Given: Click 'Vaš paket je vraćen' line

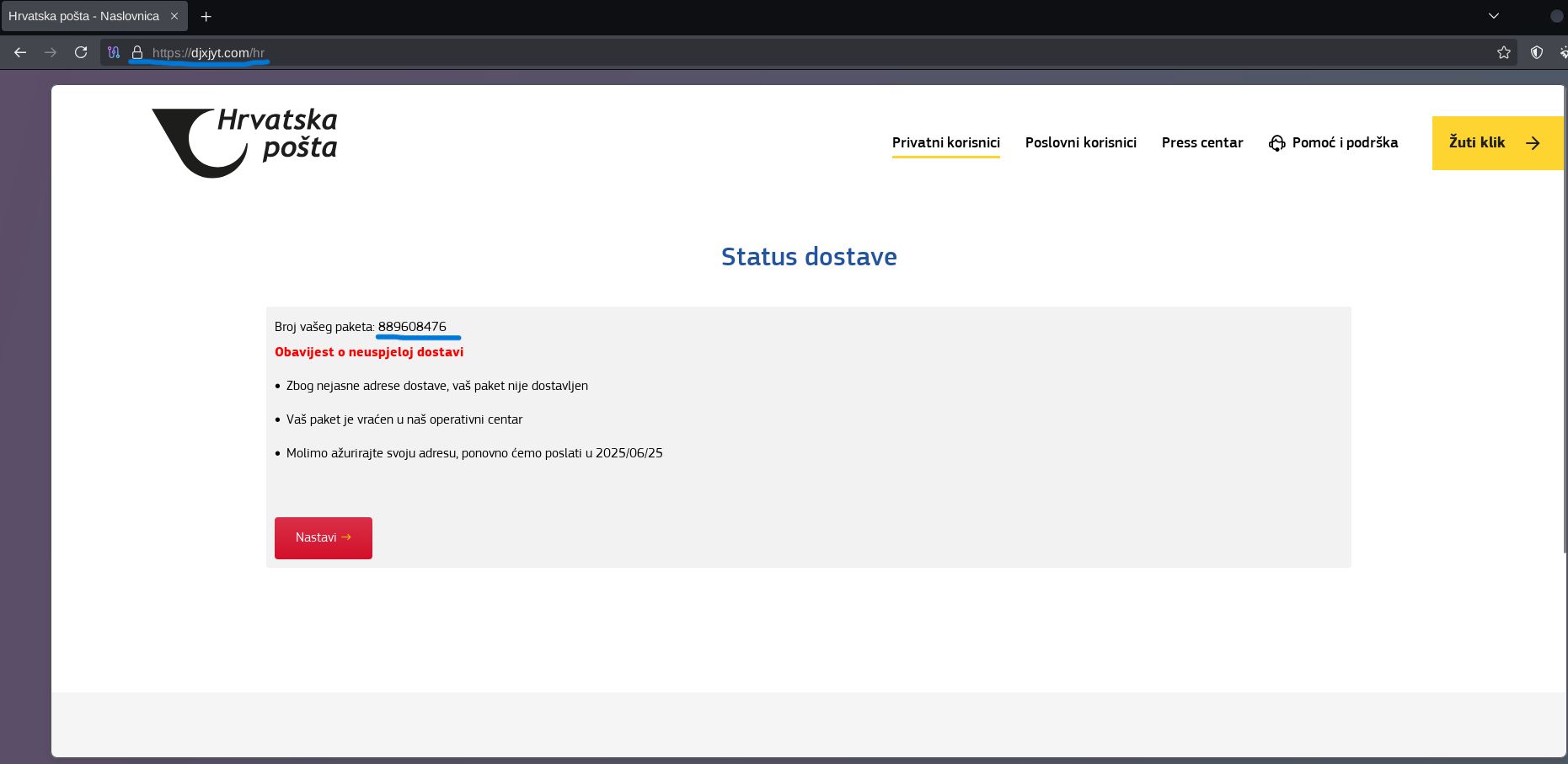Looking at the screenshot, I should point(404,419).
